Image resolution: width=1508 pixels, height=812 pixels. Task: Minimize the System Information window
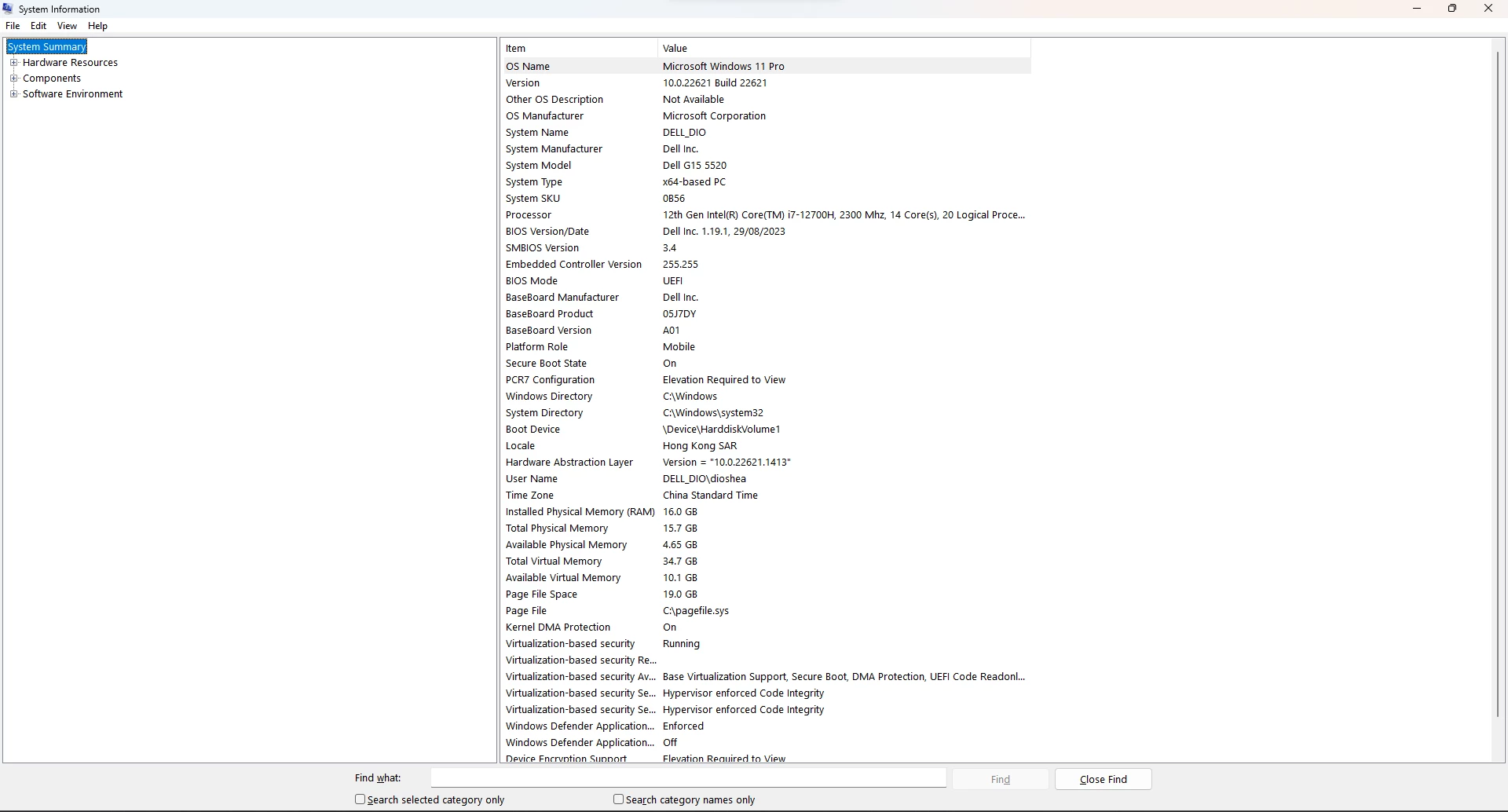pos(1417,9)
